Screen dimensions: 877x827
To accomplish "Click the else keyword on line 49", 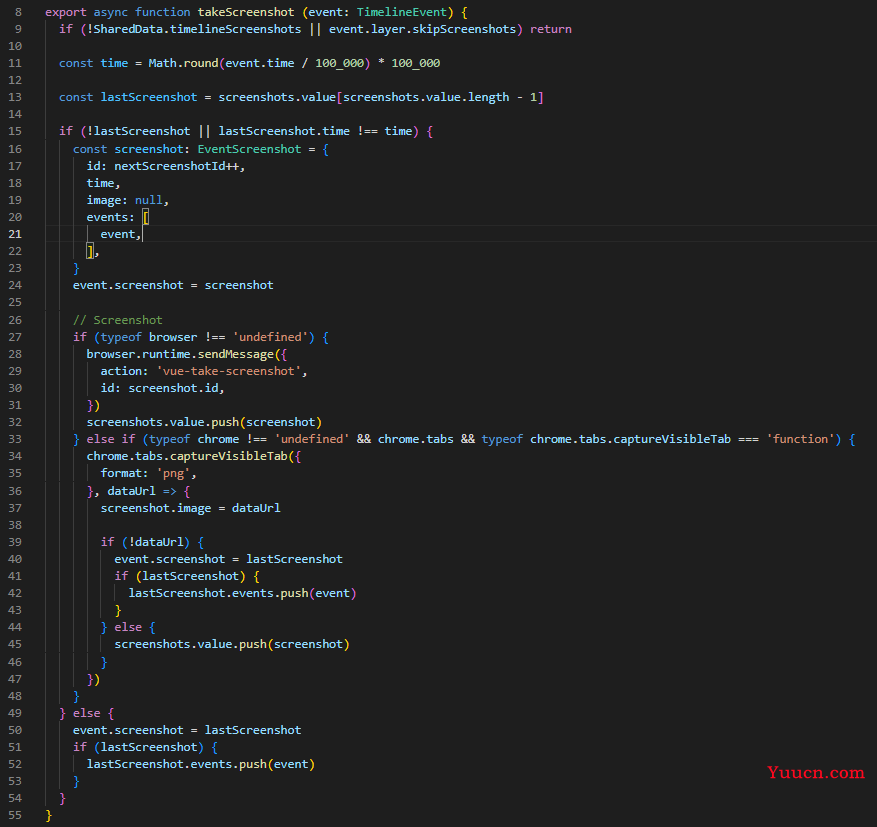I will tap(86, 713).
